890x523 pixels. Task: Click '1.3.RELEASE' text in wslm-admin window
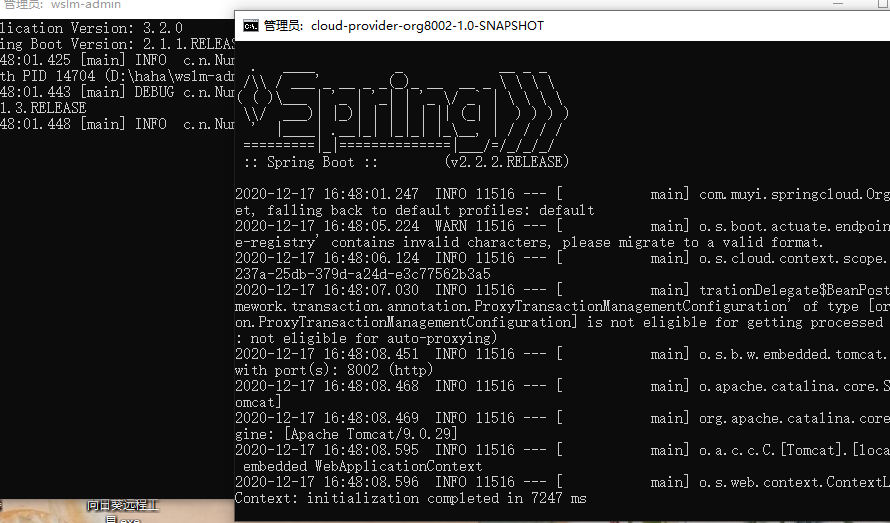click(x=43, y=108)
